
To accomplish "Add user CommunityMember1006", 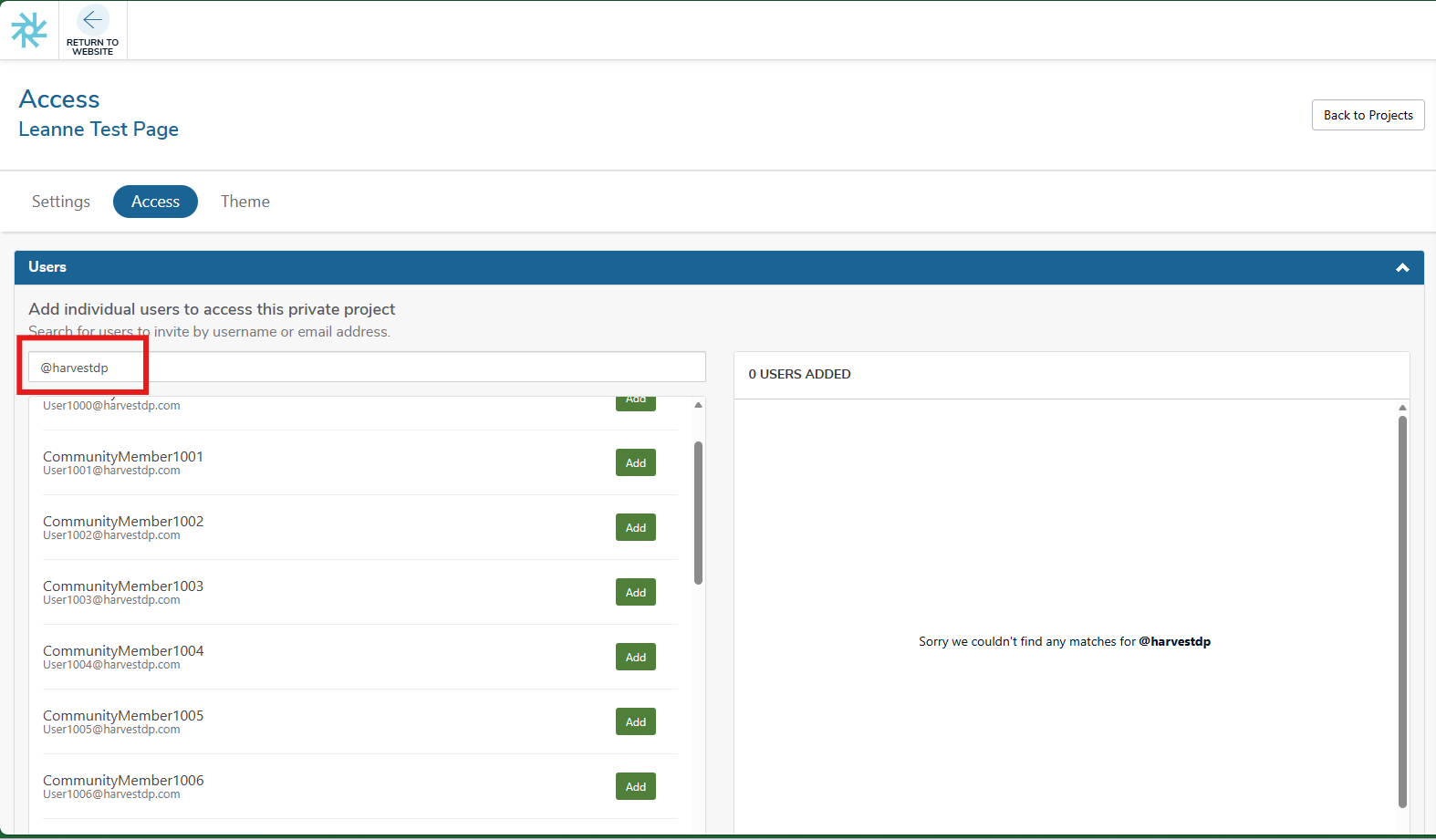I will tap(636, 787).
